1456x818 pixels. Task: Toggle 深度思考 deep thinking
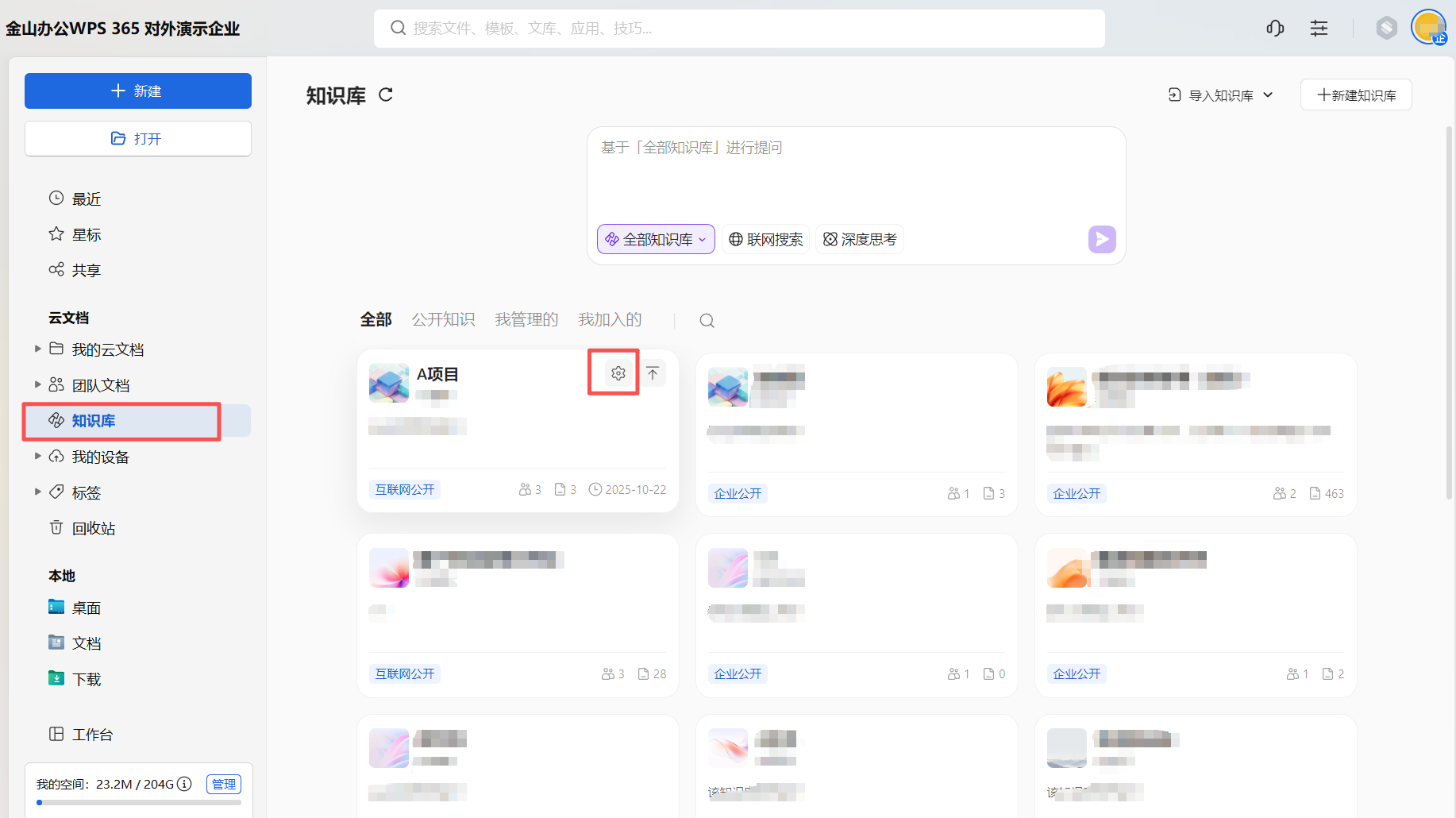[x=860, y=239]
